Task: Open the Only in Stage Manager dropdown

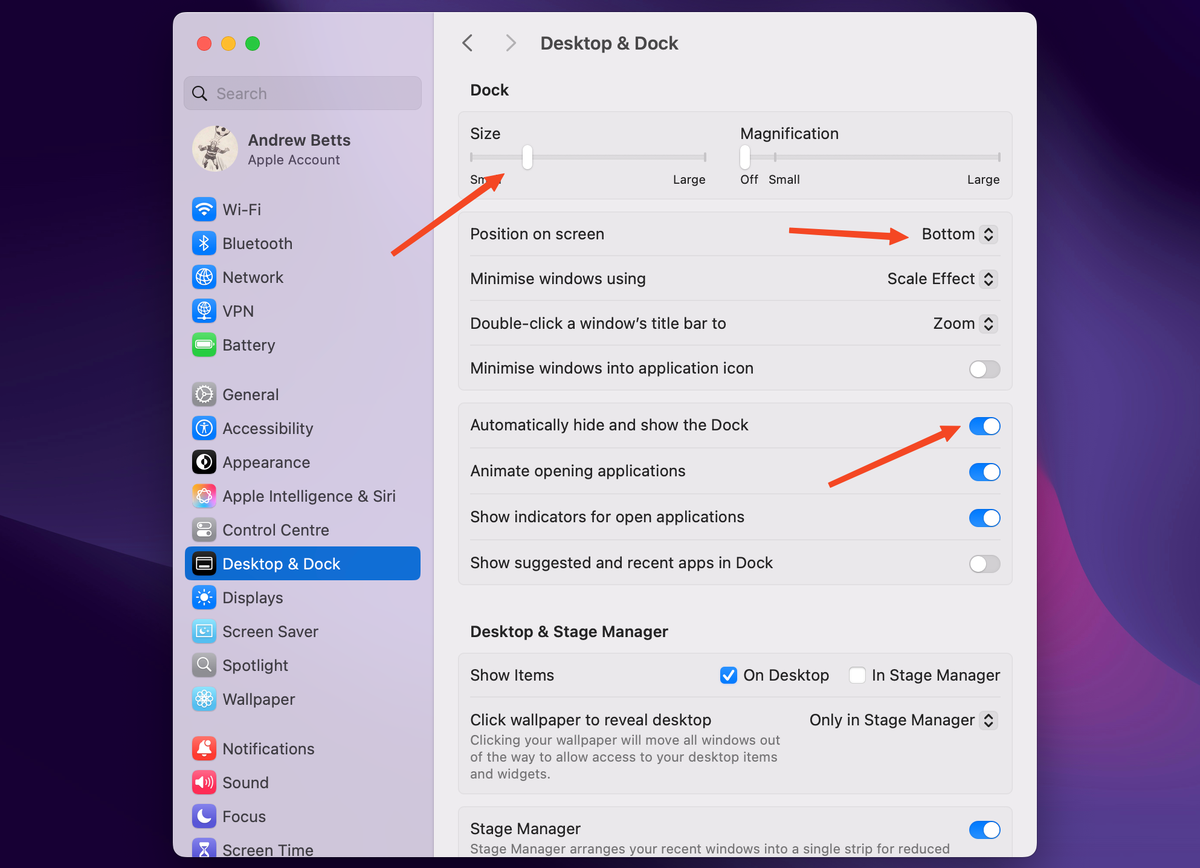Action: (x=903, y=720)
